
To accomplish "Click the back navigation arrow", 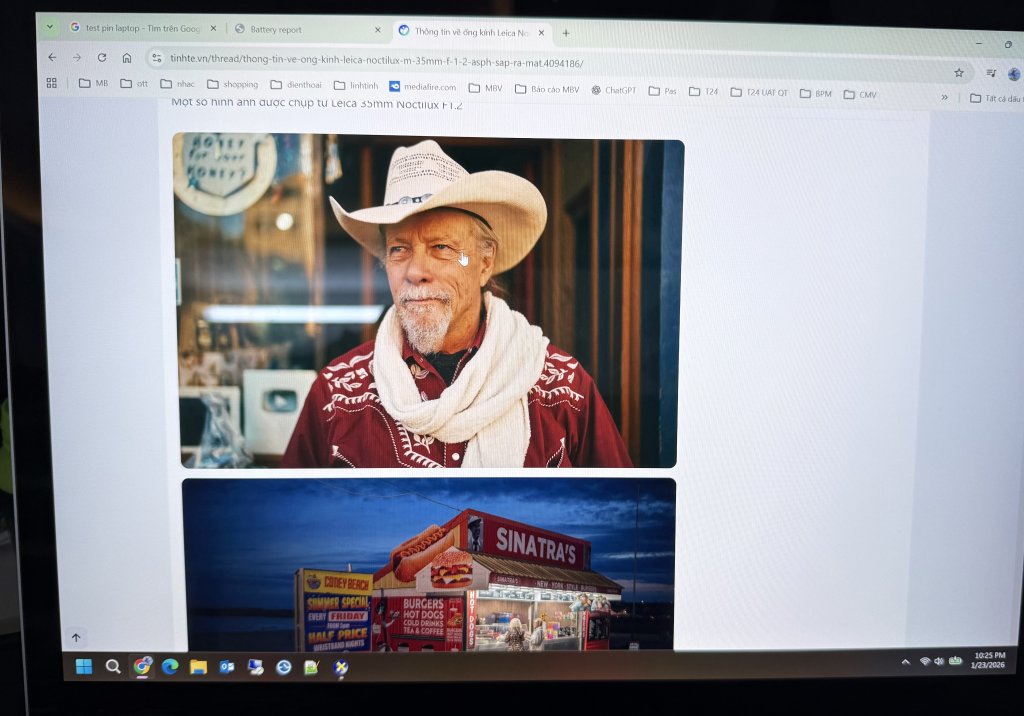I will point(52,57).
